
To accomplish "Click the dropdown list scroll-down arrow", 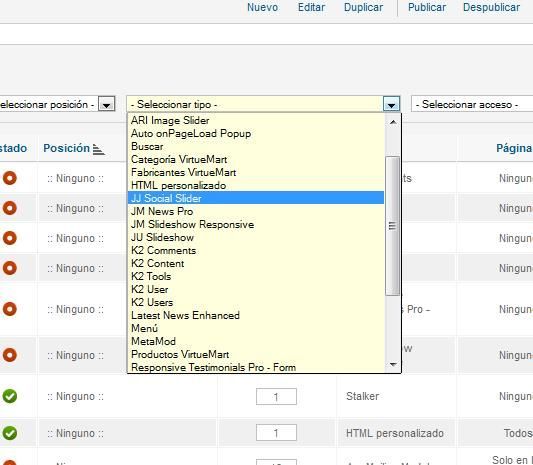I will coord(393,365).
